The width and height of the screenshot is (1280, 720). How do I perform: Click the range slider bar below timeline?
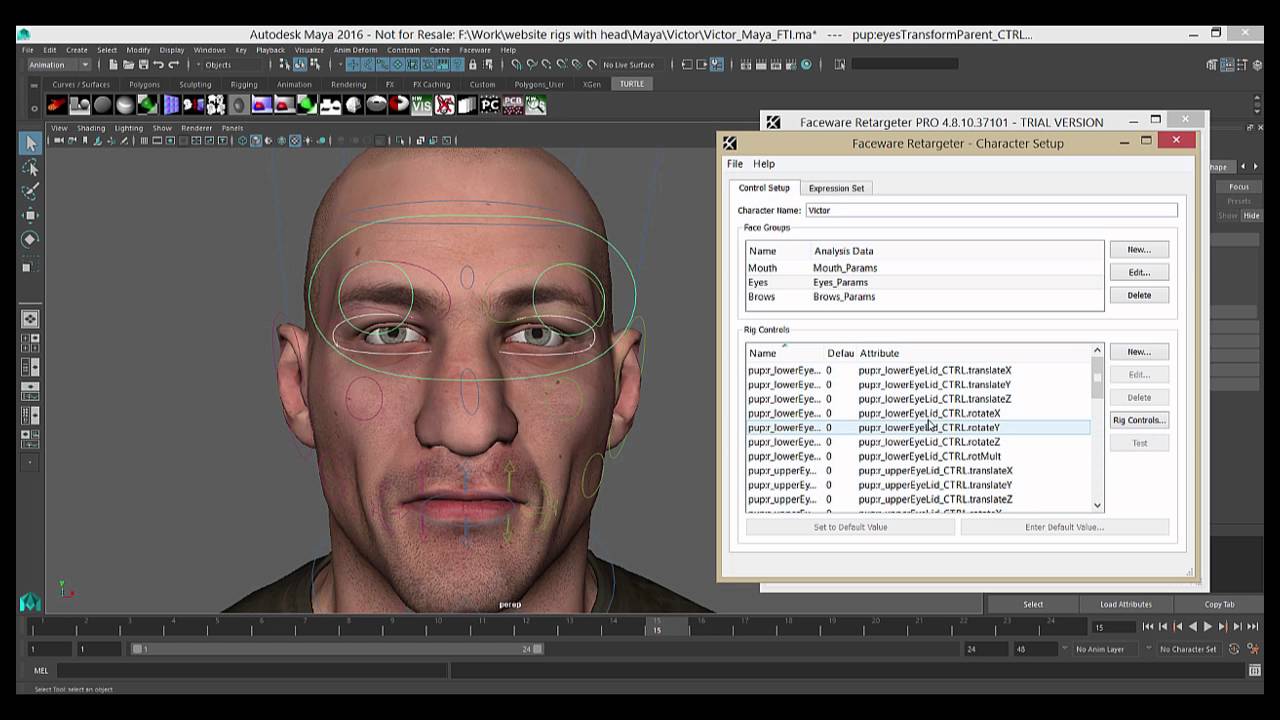[337, 649]
